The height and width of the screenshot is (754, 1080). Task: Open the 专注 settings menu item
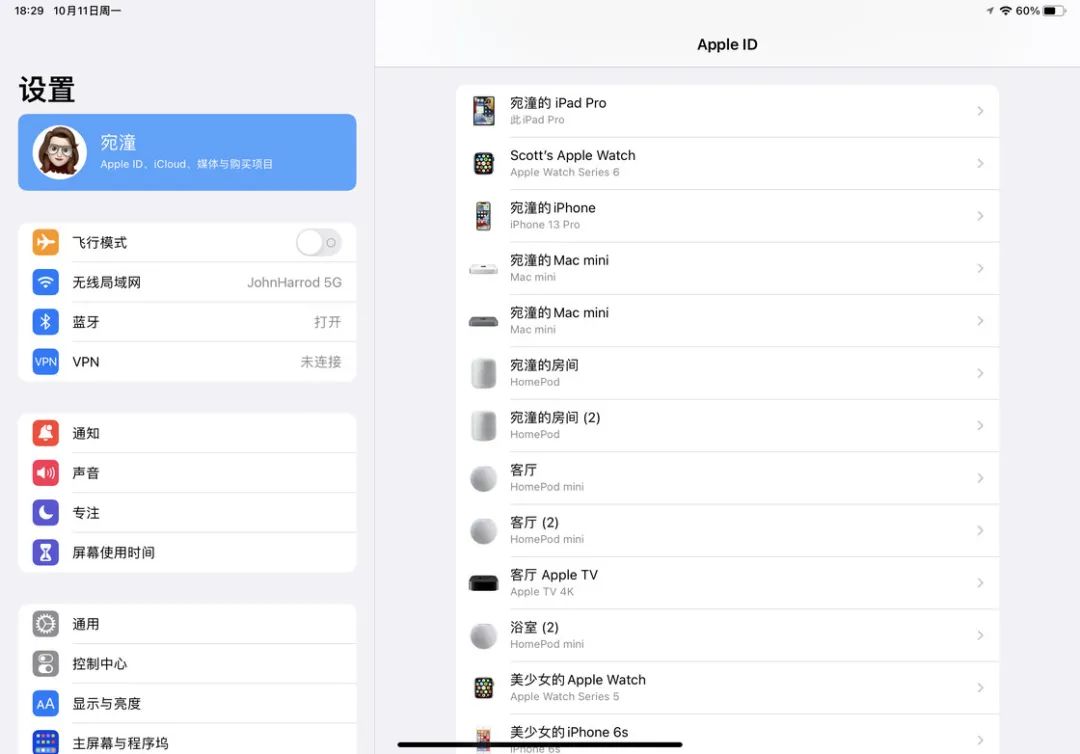187,512
